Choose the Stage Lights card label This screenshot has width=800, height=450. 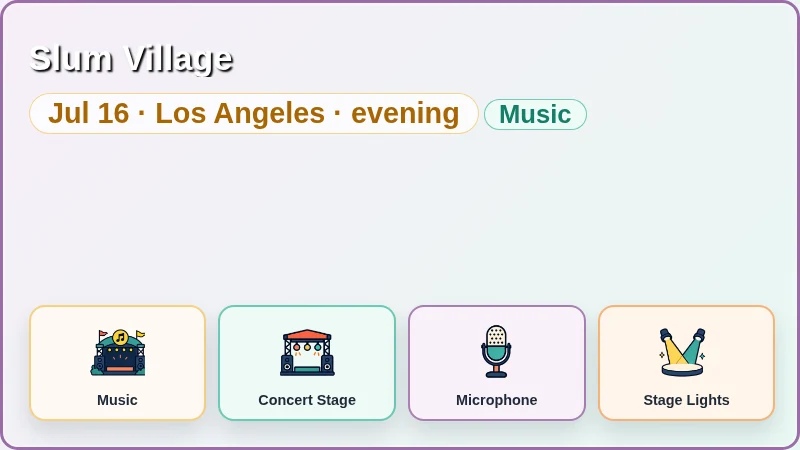pyautogui.click(x=686, y=400)
